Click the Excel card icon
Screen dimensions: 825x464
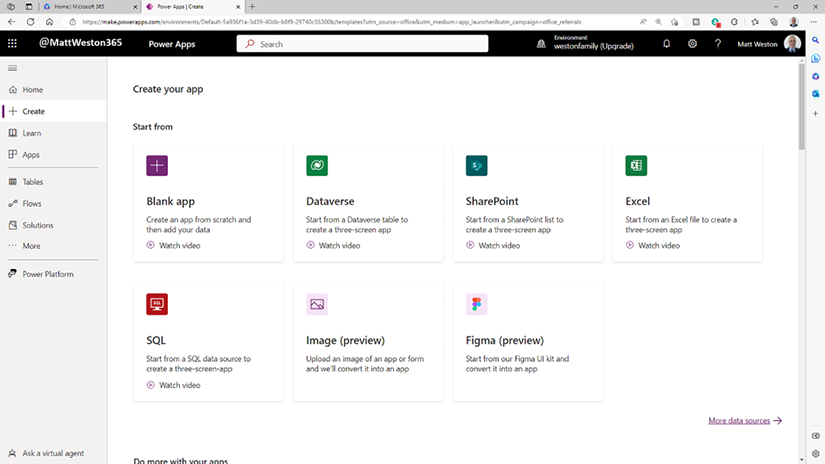(x=636, y=166)
